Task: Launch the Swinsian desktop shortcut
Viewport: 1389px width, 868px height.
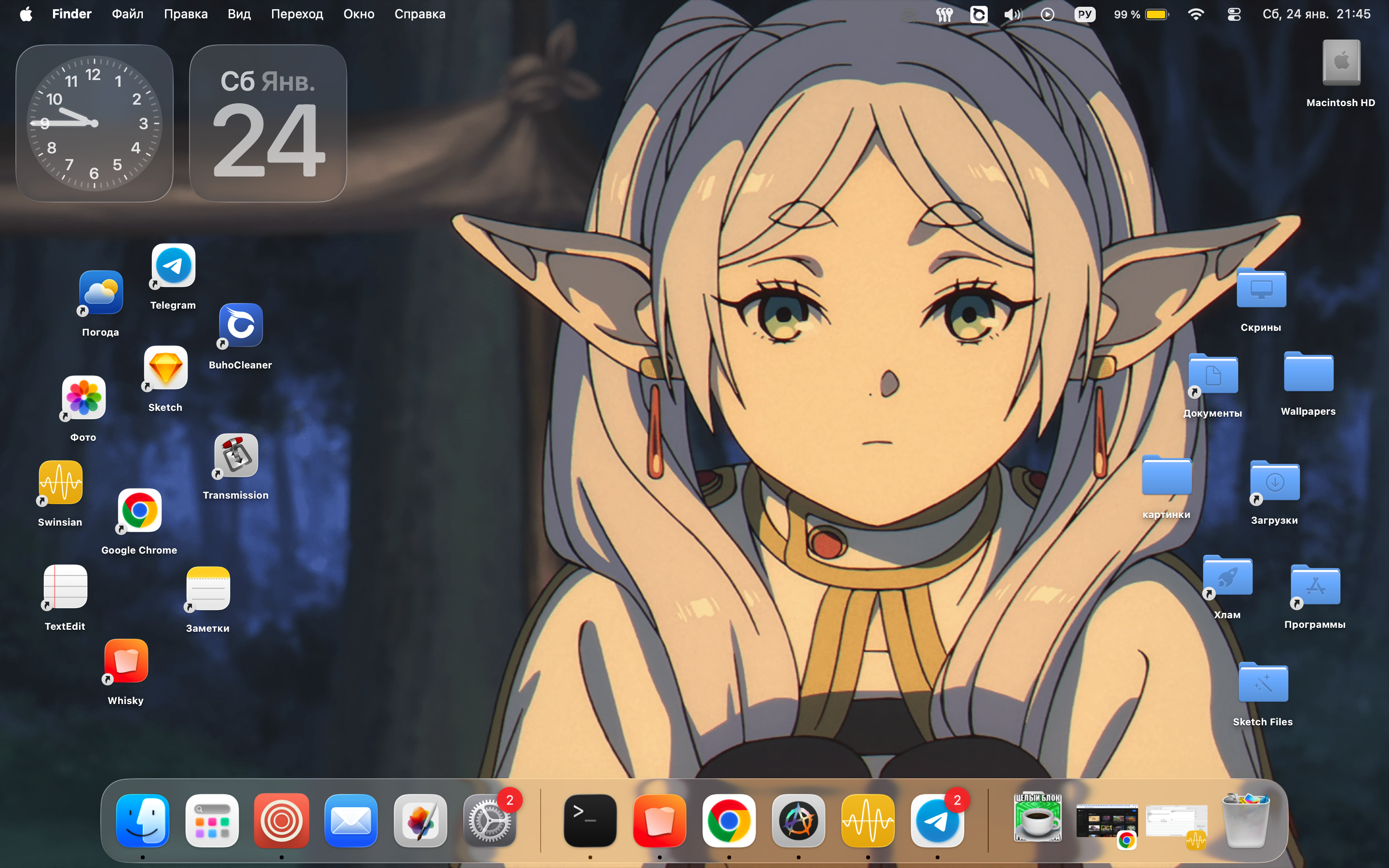Action: pos(60,483)
